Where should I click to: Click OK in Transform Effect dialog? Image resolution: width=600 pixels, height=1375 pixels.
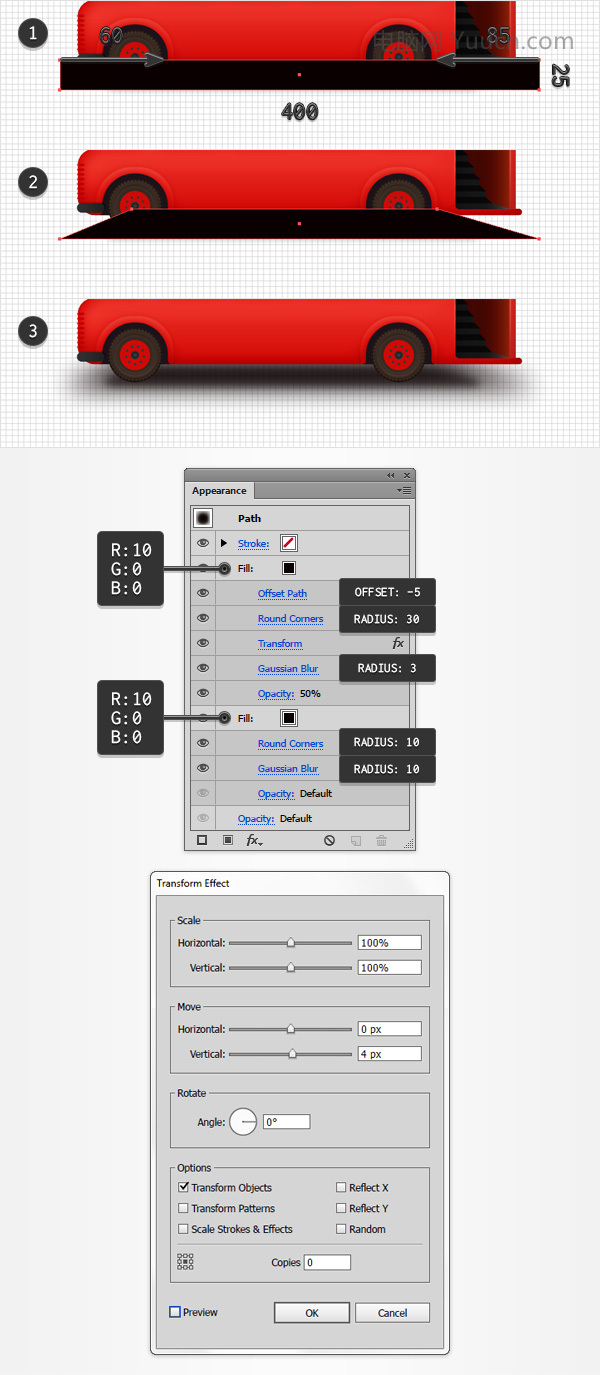point(312,1313)
